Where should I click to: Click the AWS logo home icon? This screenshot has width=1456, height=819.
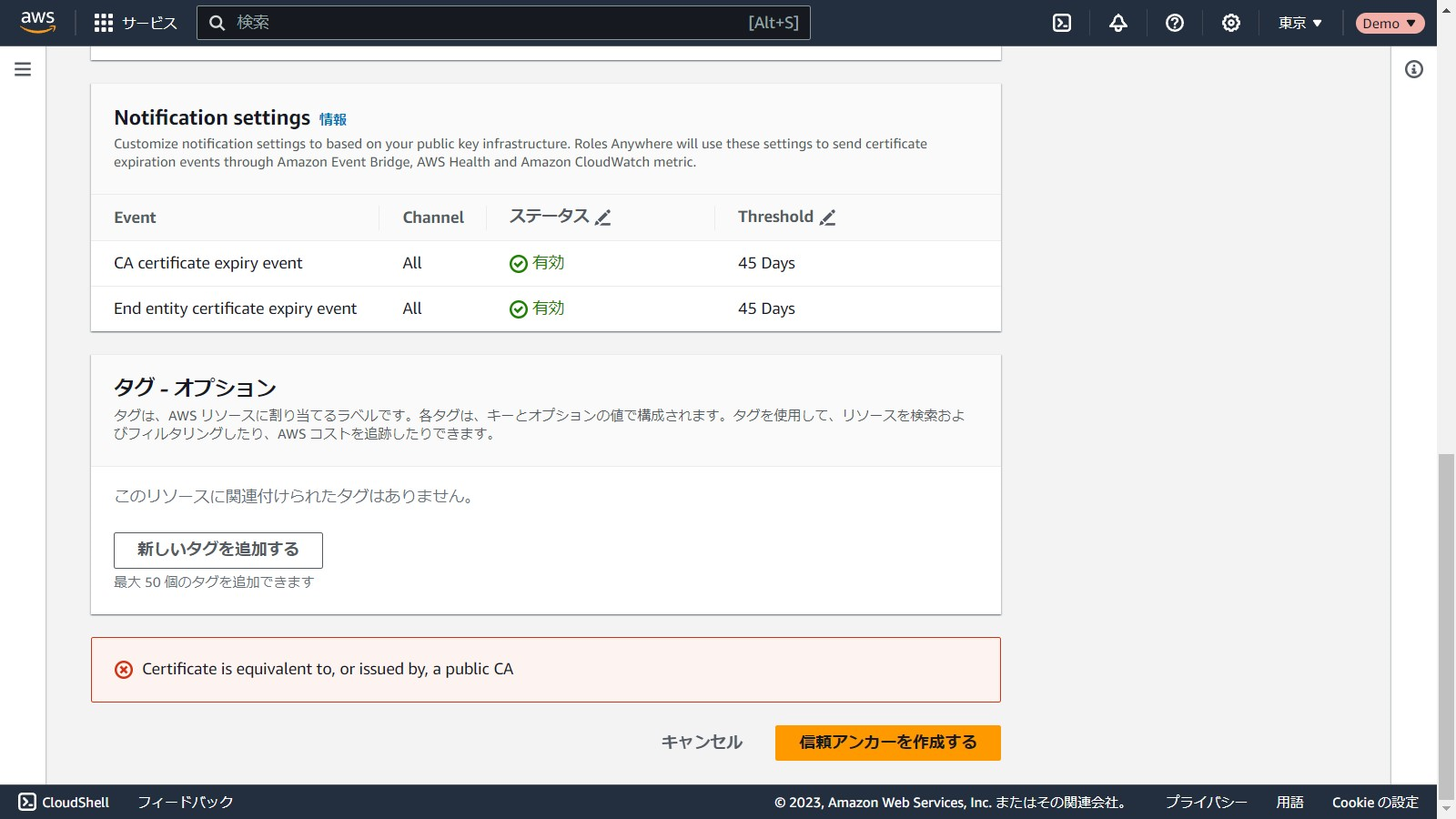pos(37,23)
